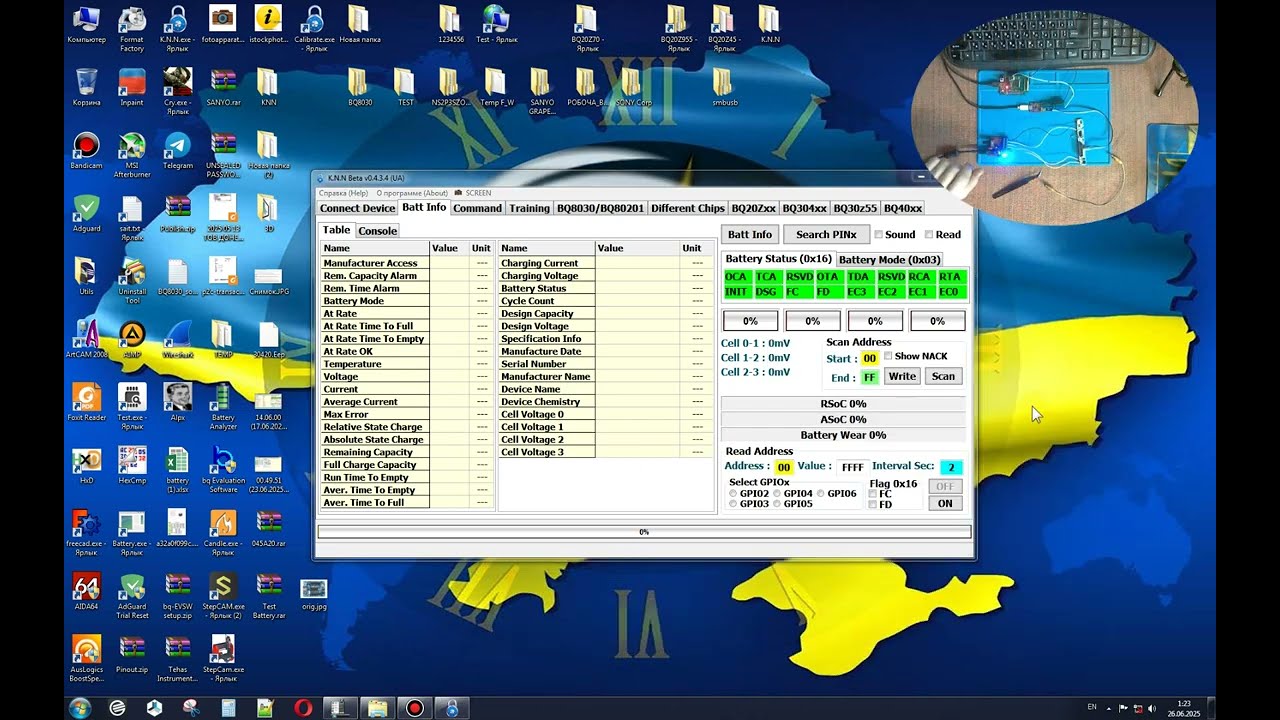
Task: Open MSI Afterburner desktop icon
Action: tap(132, 155)
